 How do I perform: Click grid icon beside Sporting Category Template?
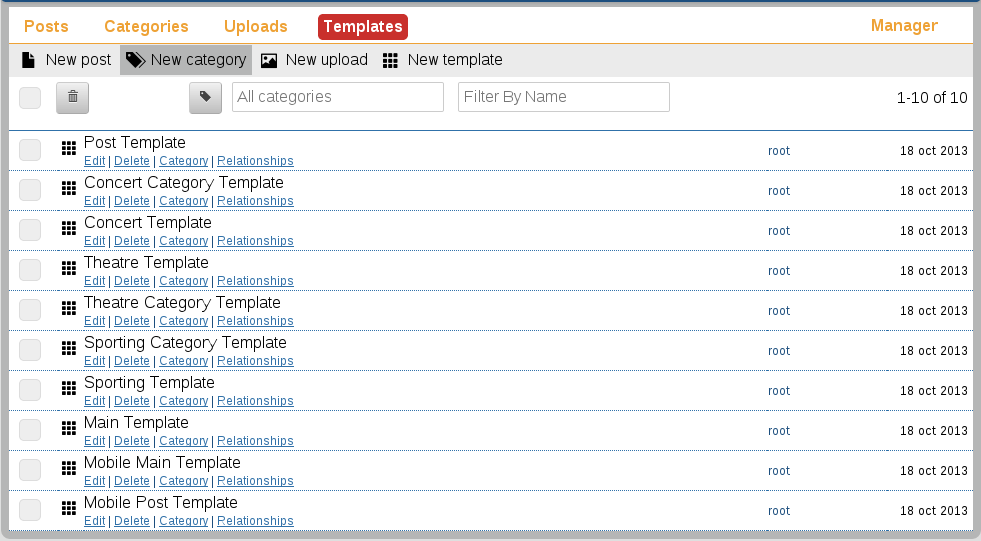pos(69,348)
